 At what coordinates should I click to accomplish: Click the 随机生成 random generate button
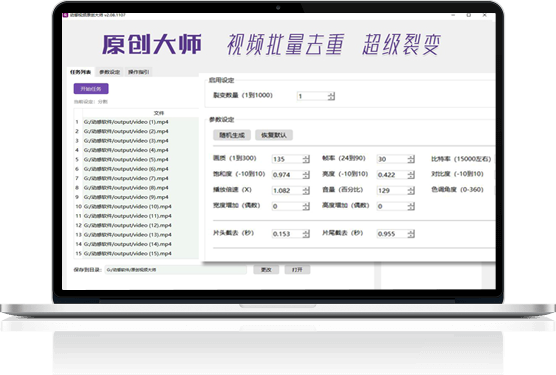pyautogui.click(x=232, y=135)
